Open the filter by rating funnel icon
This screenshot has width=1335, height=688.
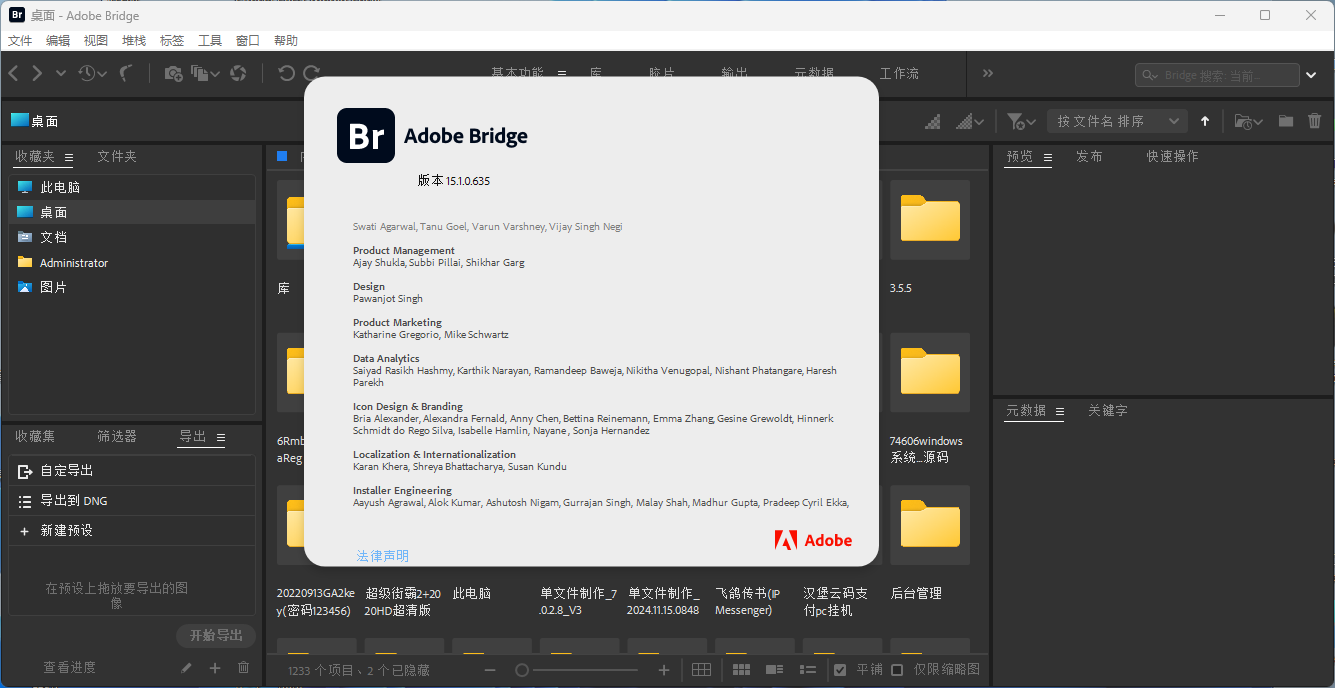tap(1021, 121)
